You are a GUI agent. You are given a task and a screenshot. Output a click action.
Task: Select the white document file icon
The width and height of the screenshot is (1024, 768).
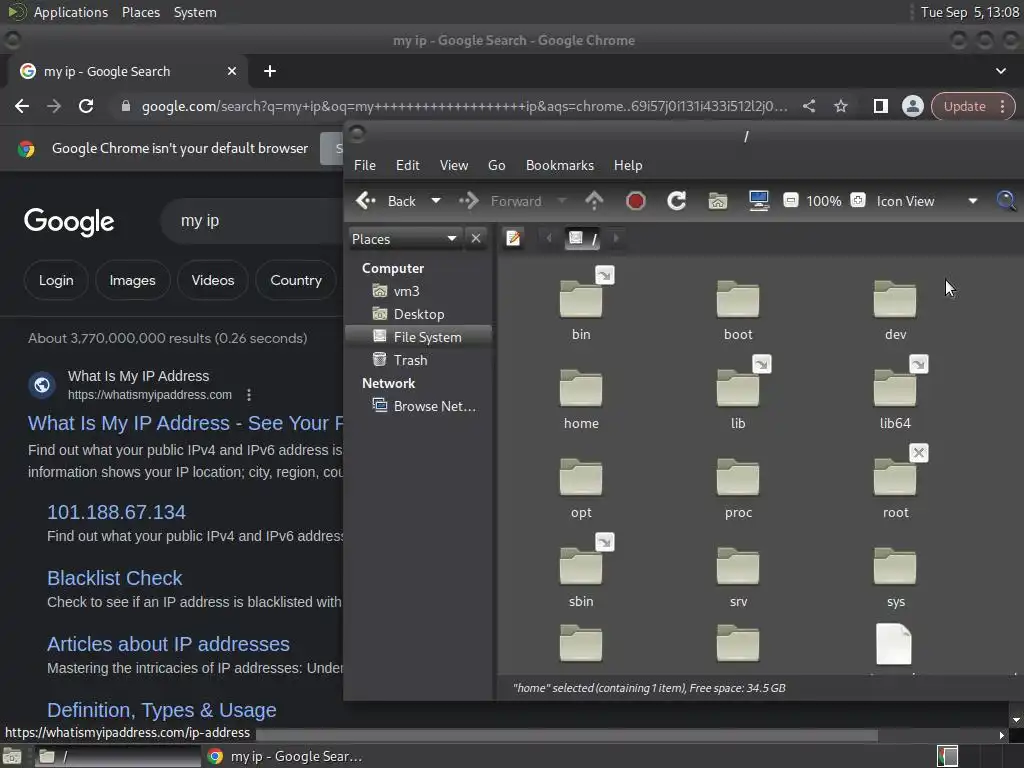pos(893,644)
